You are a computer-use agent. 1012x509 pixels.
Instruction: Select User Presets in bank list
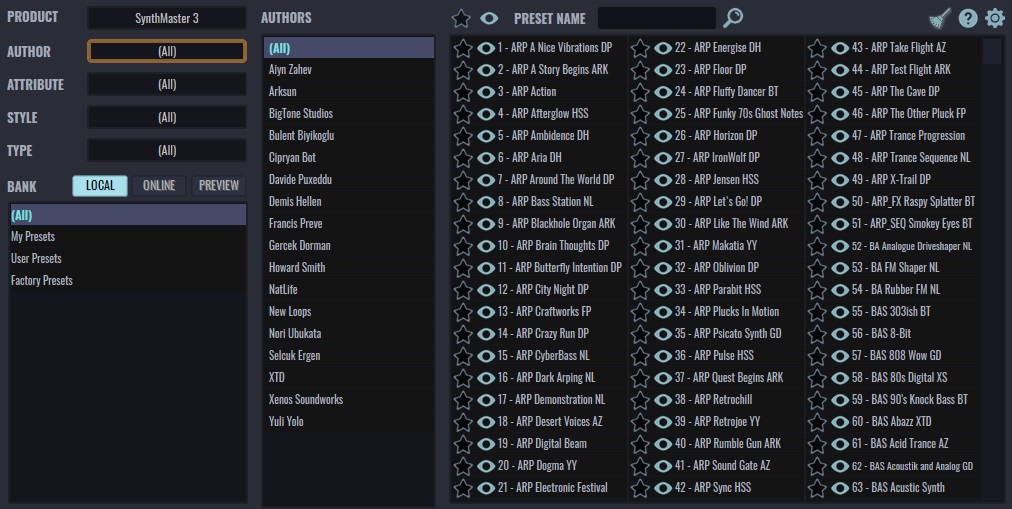(128, 259)
